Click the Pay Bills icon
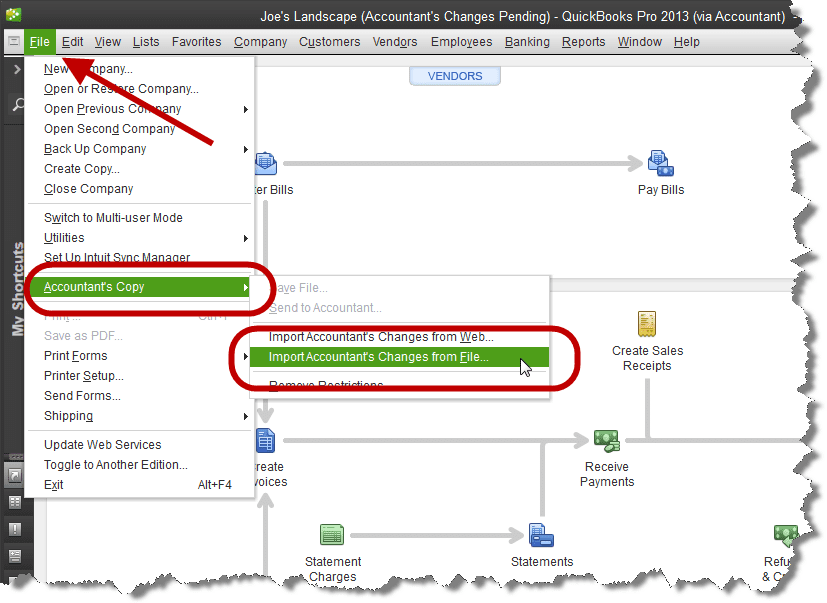Screen dimensions: 827x603 click(660, 164)
